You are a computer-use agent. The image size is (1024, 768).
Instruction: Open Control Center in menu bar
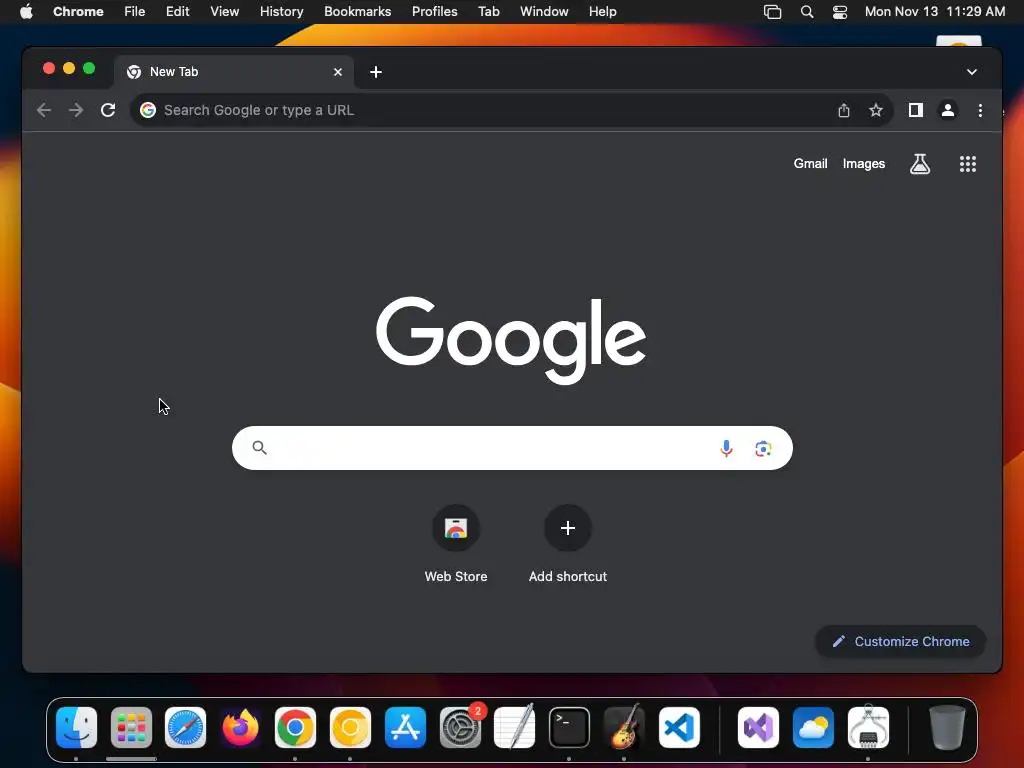(x=840, y=12)
